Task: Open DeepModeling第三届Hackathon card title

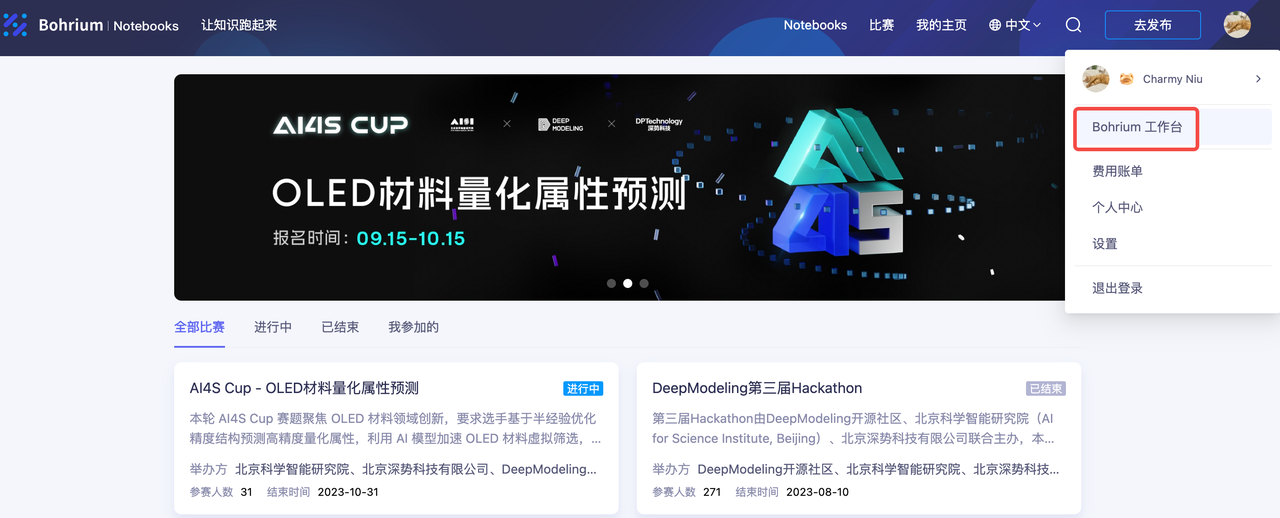Action: click(757, 388)
